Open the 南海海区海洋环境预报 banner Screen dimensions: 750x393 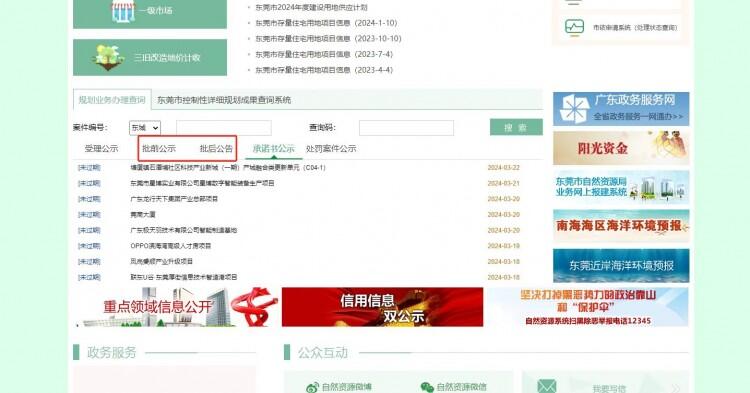tap(621, 226)
